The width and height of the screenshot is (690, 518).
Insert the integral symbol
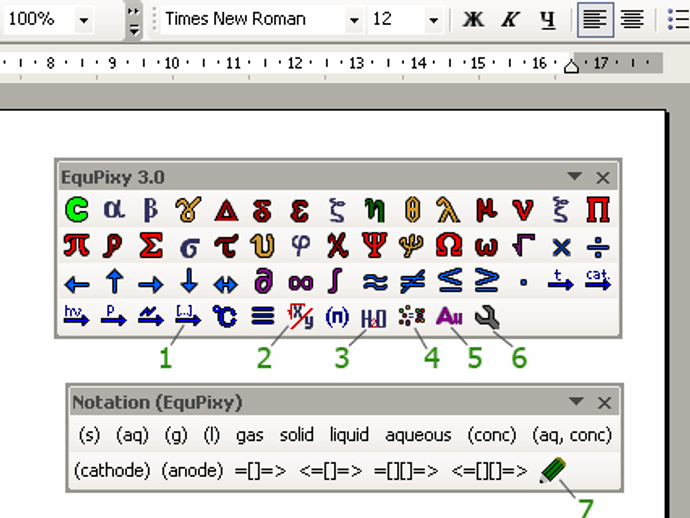coord(335,281)
